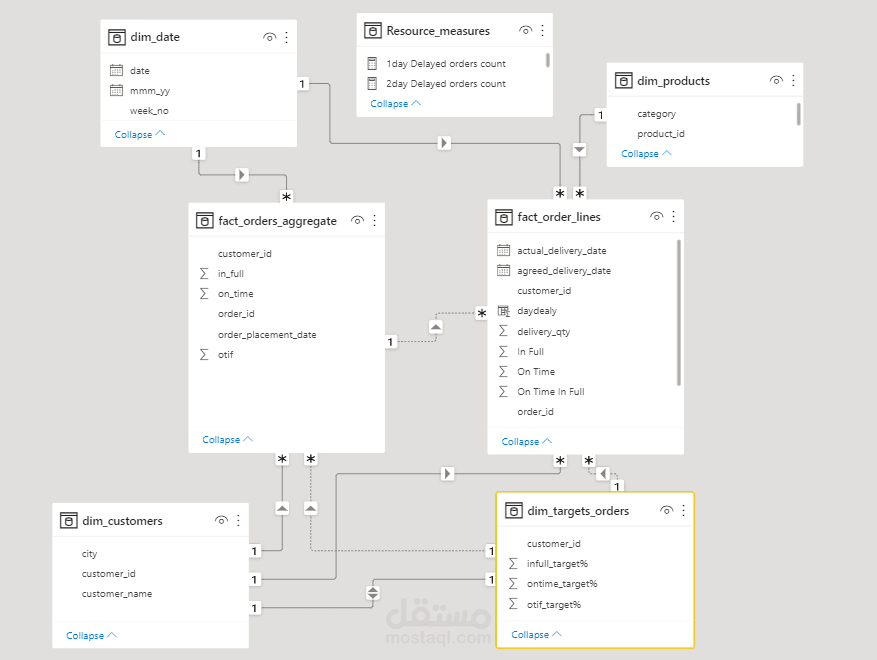
Task: Open more options menu for dim_products
Action: pos(793,81)
